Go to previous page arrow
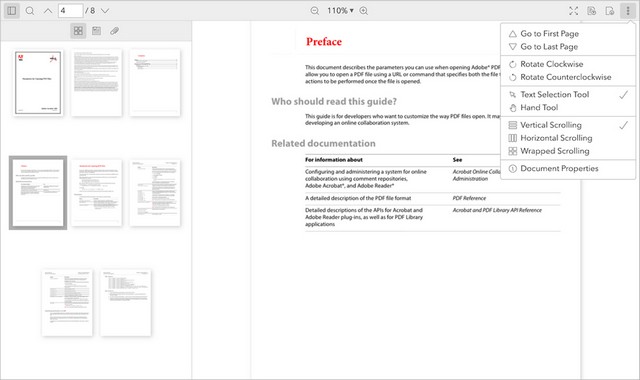 (x=48, y=11)
